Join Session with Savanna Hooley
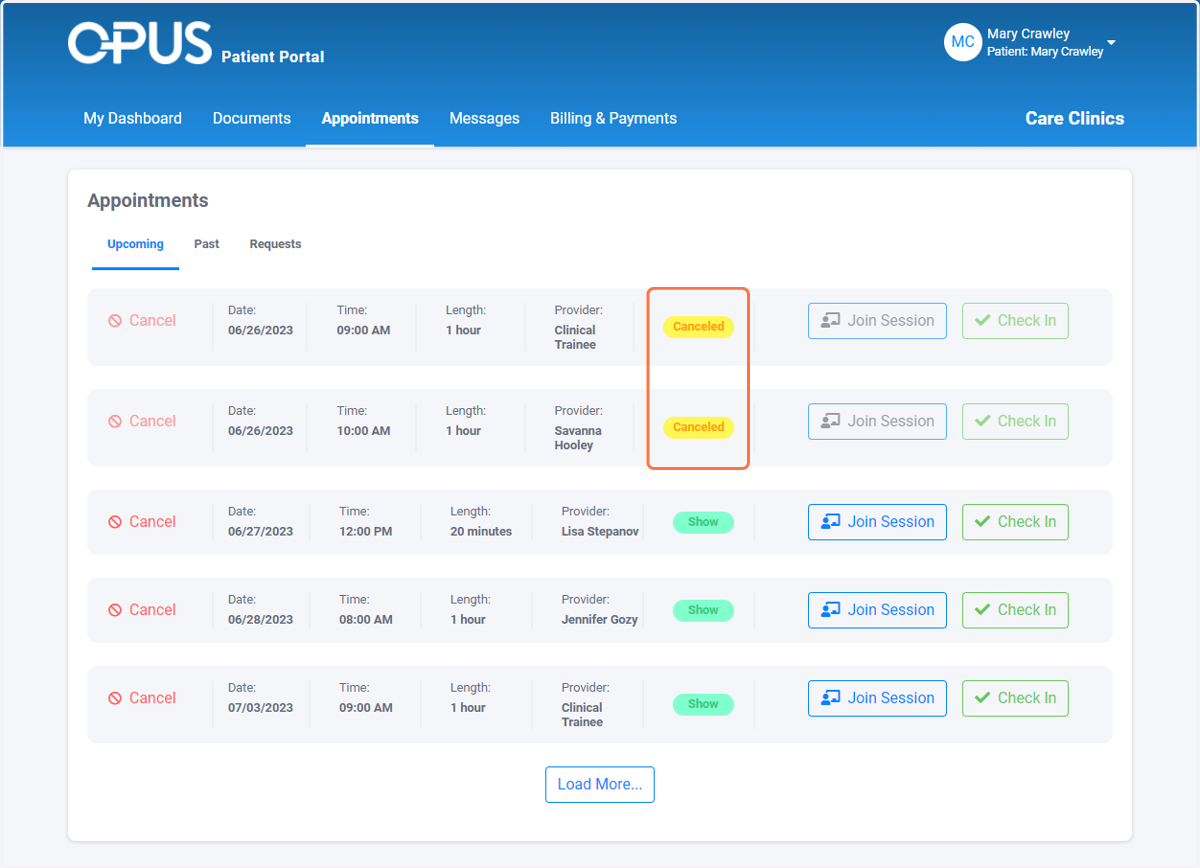 pyautogui.click(x=877, y=421)
